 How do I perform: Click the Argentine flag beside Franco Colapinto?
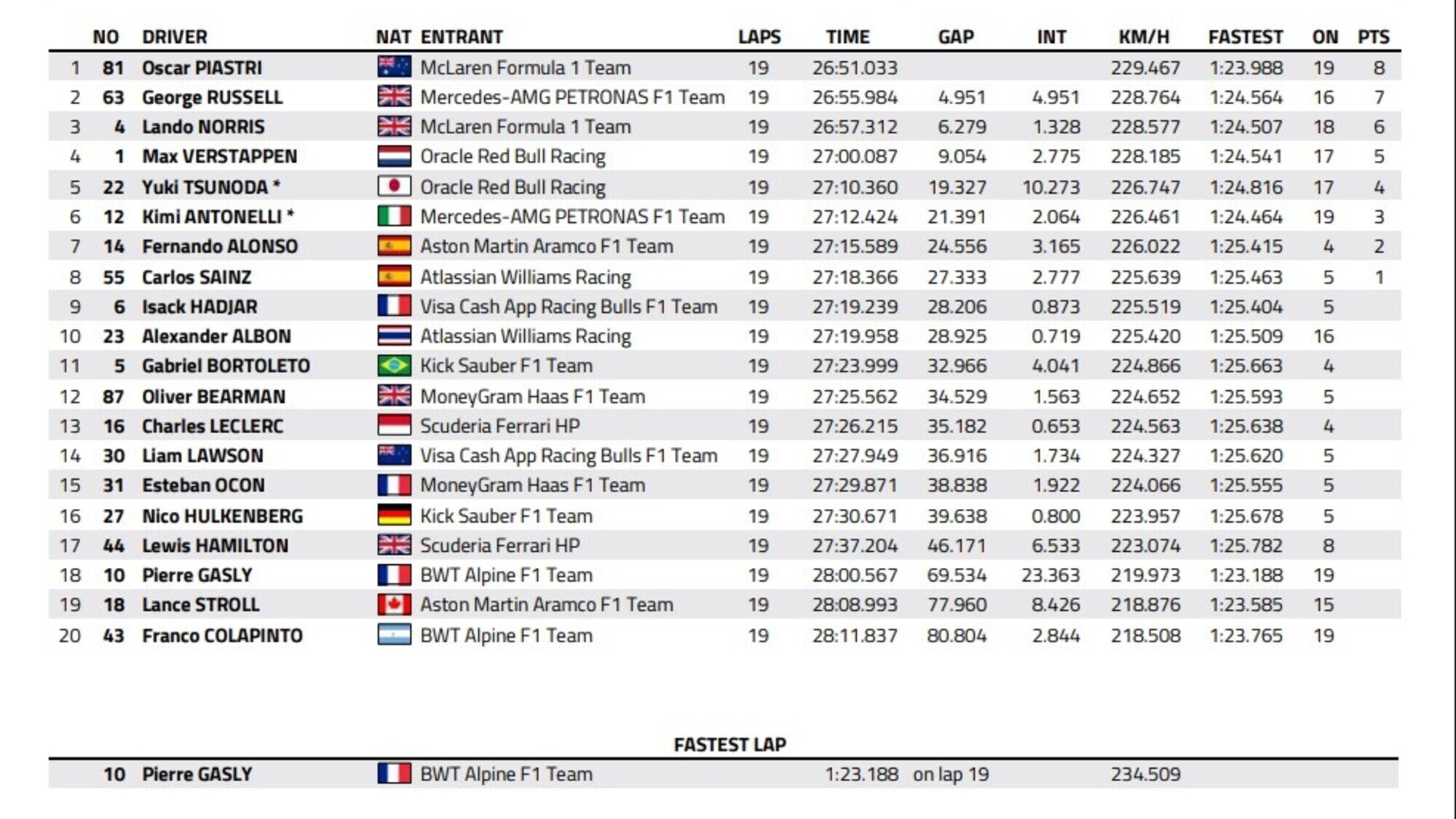coord(394,635)
